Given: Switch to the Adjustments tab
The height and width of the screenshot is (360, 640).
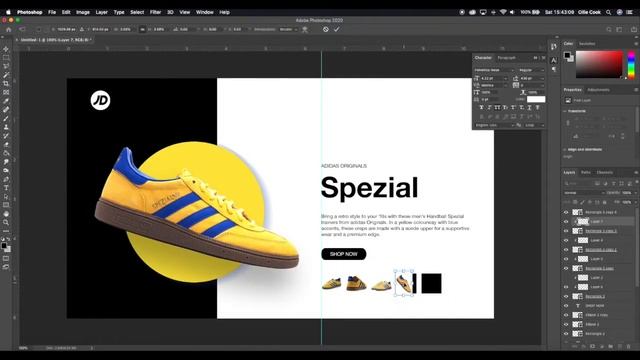Looking at the screenshot, I should 598,90.
